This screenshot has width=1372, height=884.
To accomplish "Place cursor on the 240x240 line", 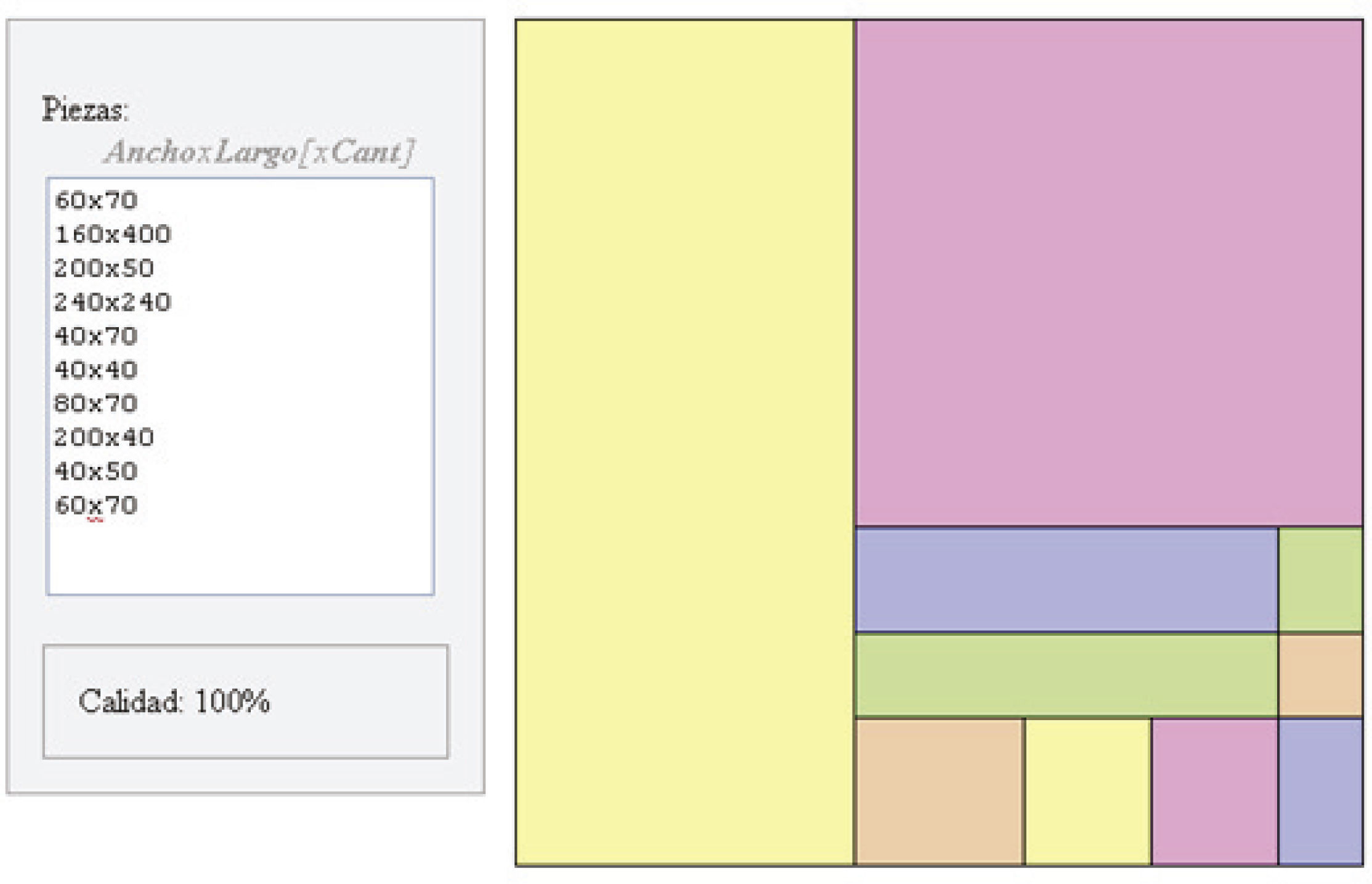I will (113, 302).
